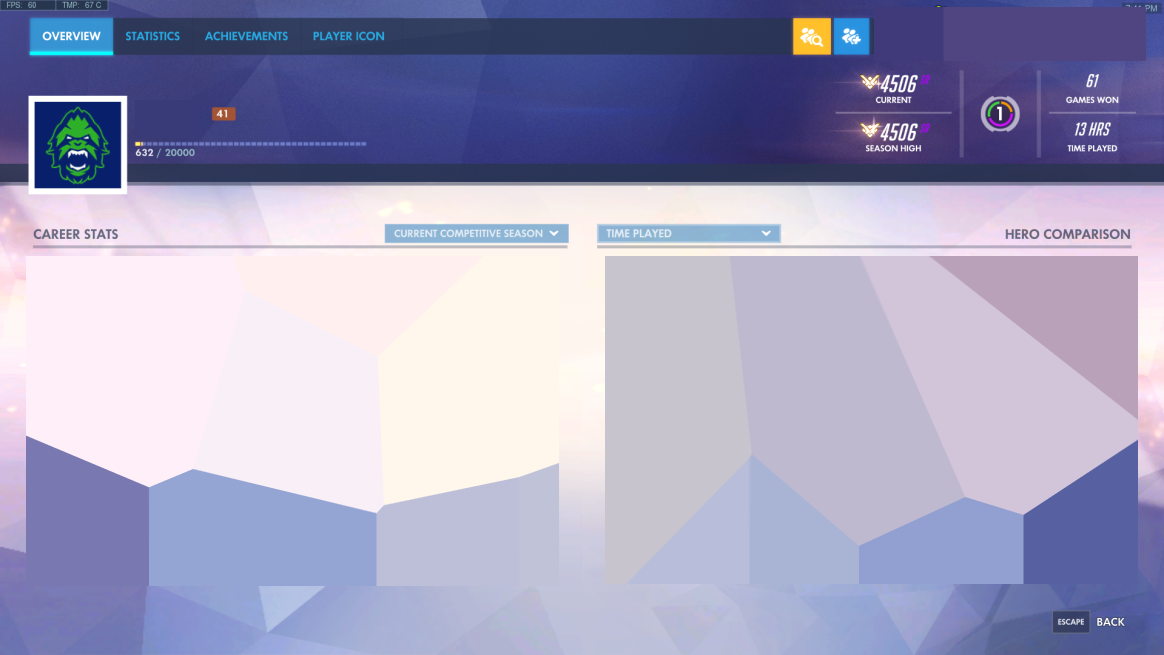Open the Current Competitive Season dropdown
Viewport: 1164px width, 655px height.
pyautogui.click(x=476, y=233)
